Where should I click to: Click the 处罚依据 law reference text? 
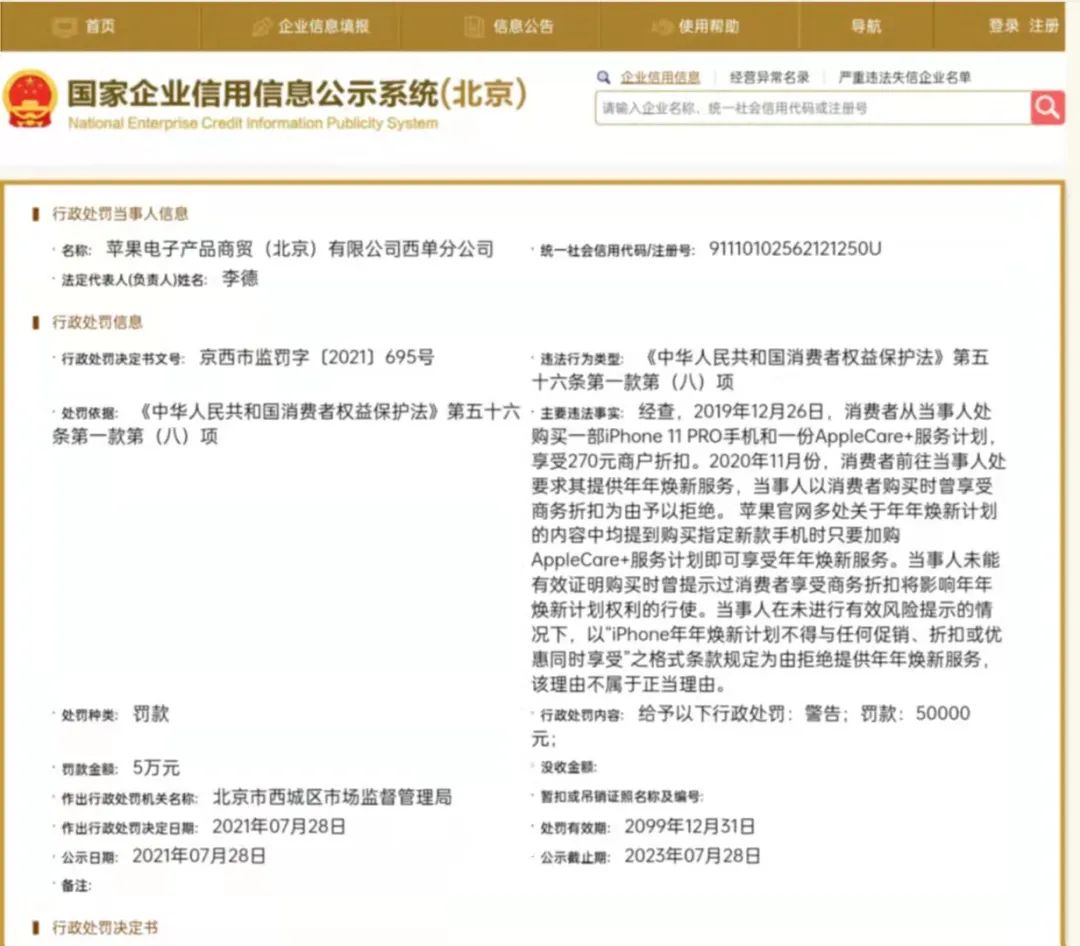286,424
